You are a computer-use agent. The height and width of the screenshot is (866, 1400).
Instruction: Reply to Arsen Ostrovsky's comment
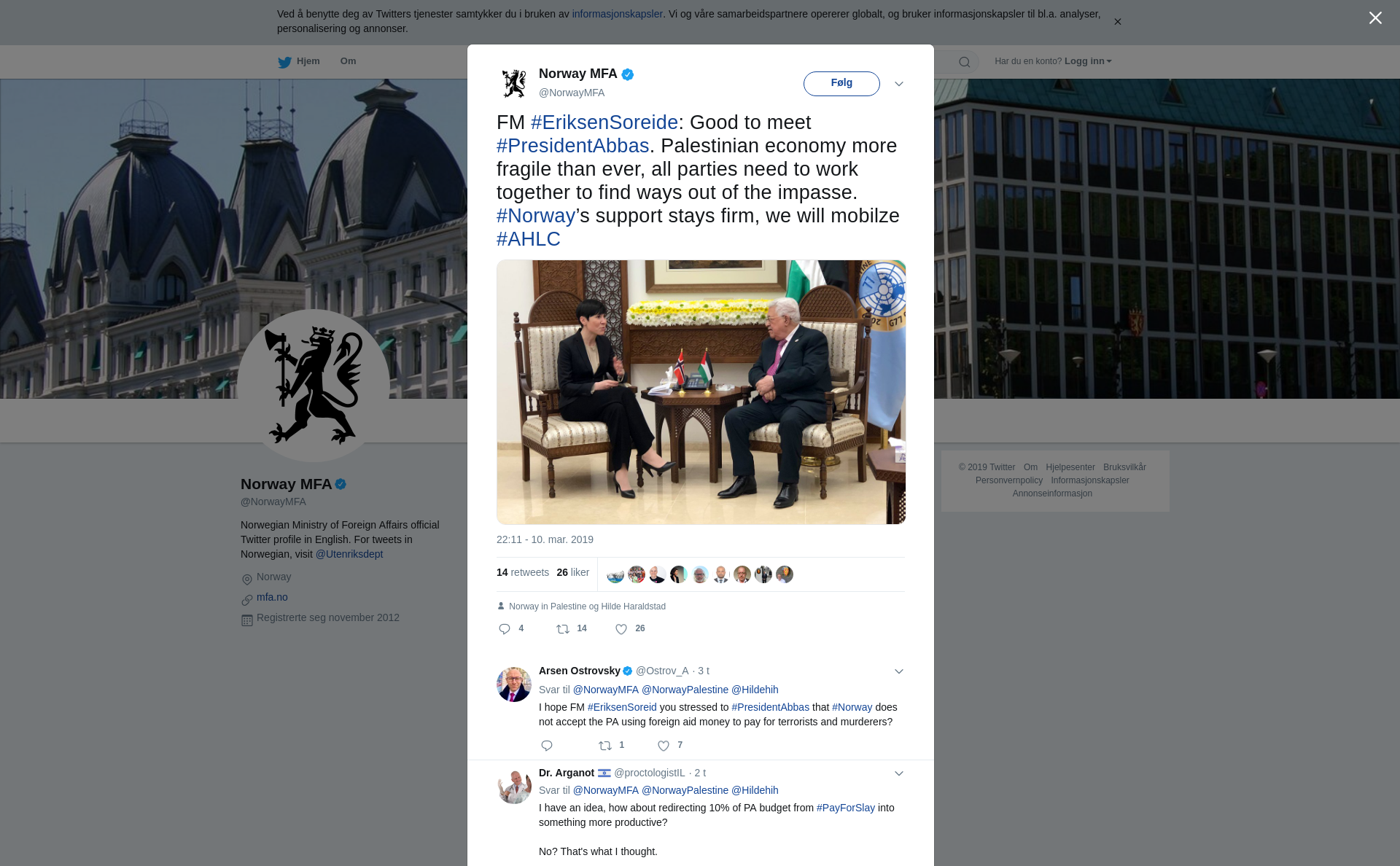[x=547, y=746]
